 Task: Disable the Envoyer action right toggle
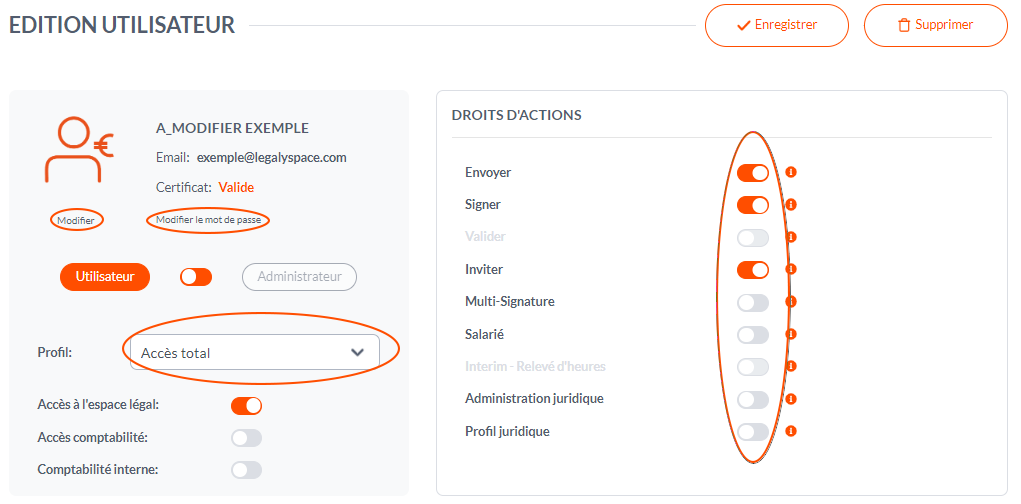753,173
